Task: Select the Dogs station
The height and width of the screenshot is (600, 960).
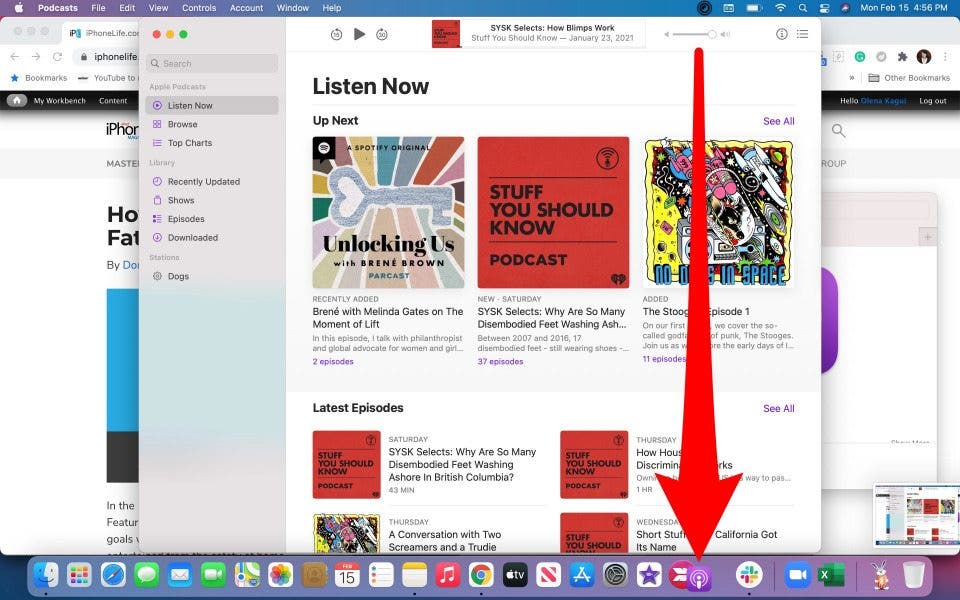Action: tap(178, 276)
